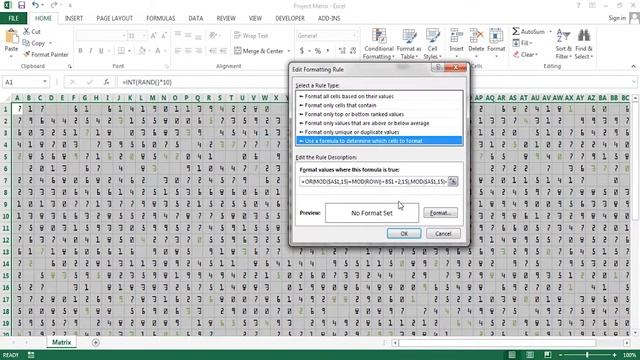
Task: Open the FILE tab
Action: (13, 18)
